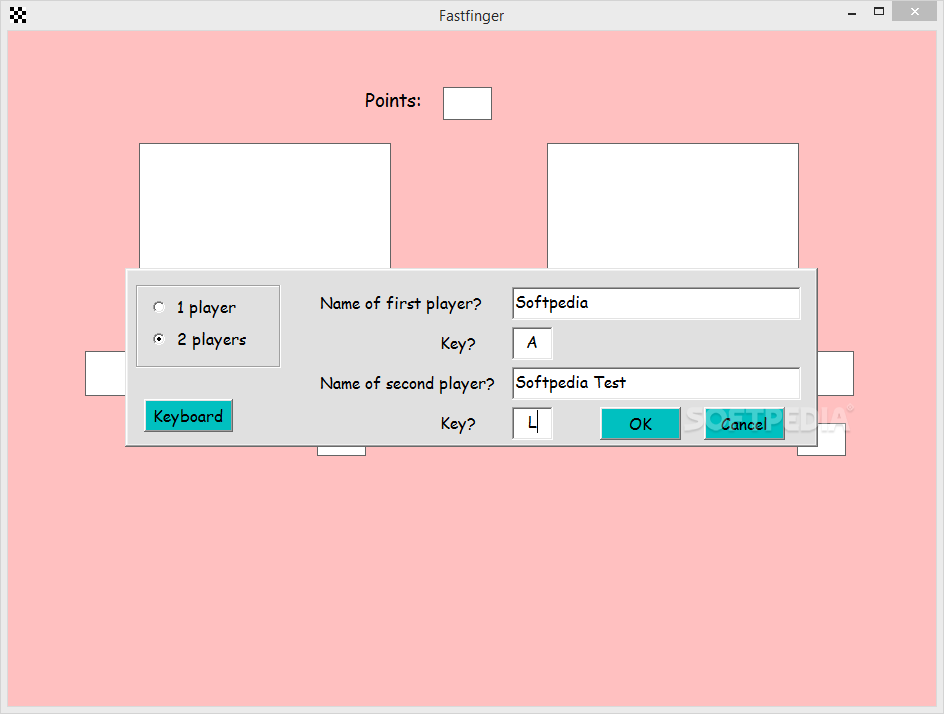
Task: Click the 'Name of second player?' label
Action: coord(407,383)
